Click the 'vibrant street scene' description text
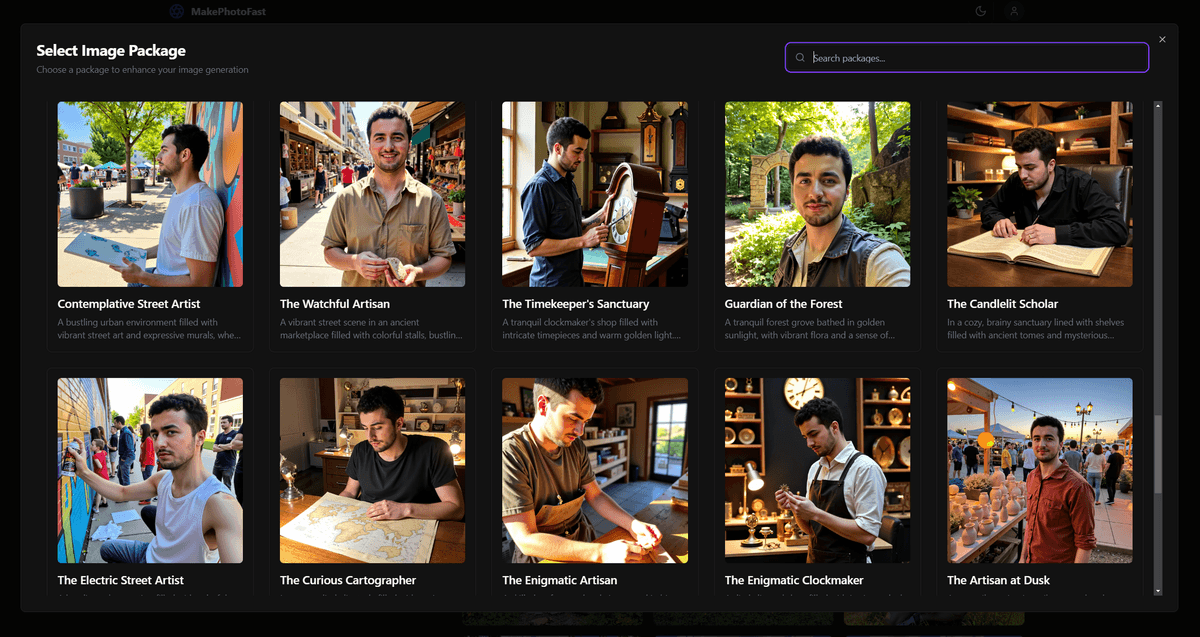This screenshot has height=637, width=1200. coord(371,329)
